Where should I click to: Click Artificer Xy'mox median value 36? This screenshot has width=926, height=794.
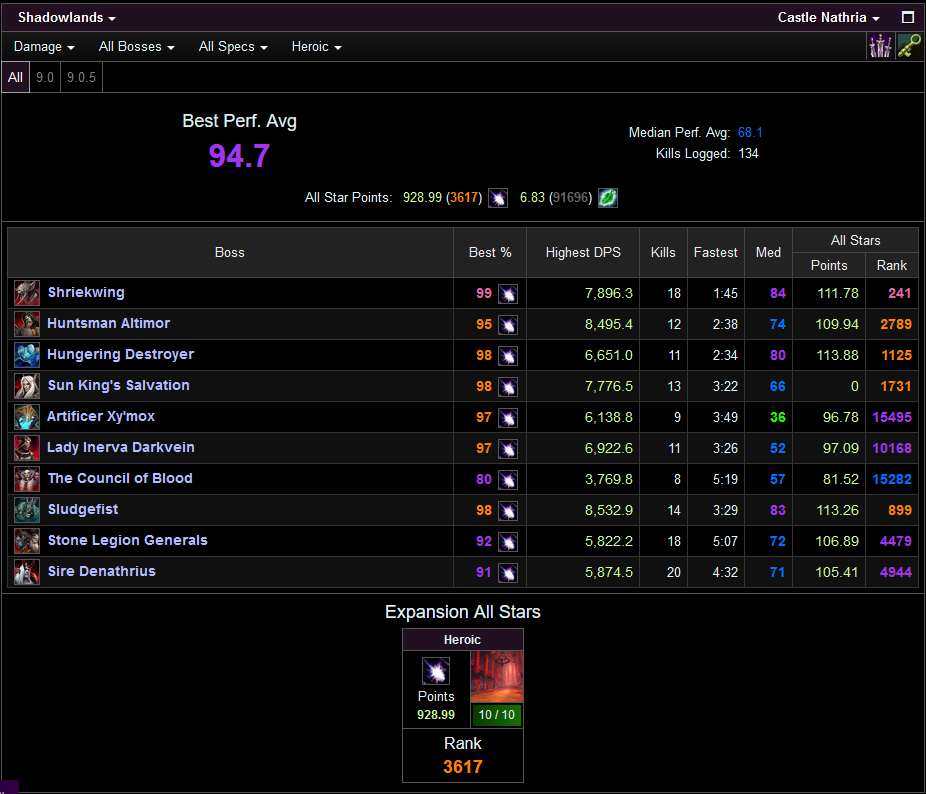click(778, 418)
